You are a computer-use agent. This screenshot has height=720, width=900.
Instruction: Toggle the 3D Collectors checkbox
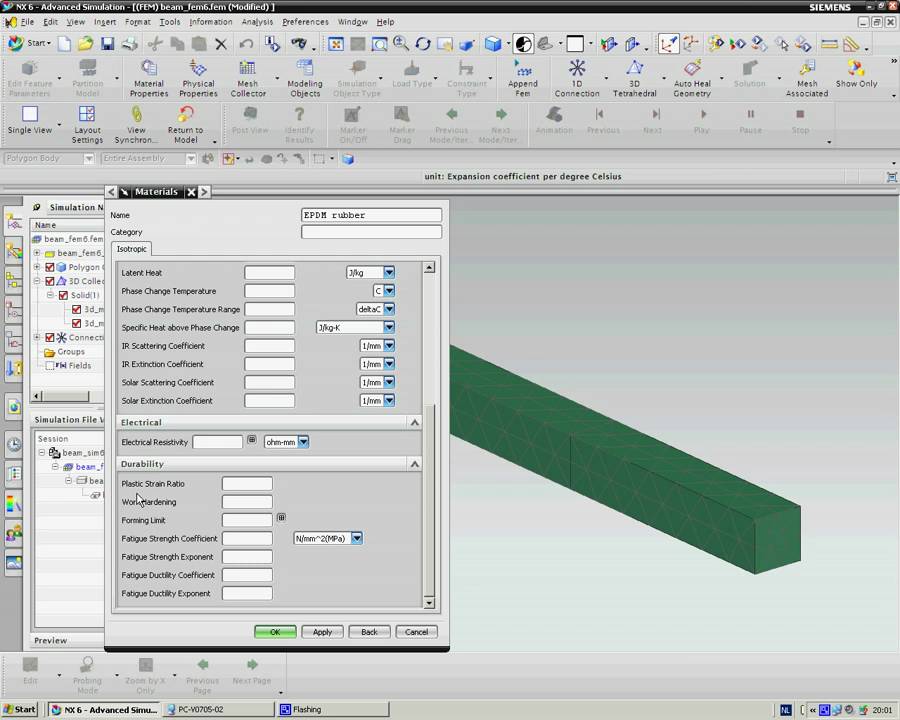[49, 281]
